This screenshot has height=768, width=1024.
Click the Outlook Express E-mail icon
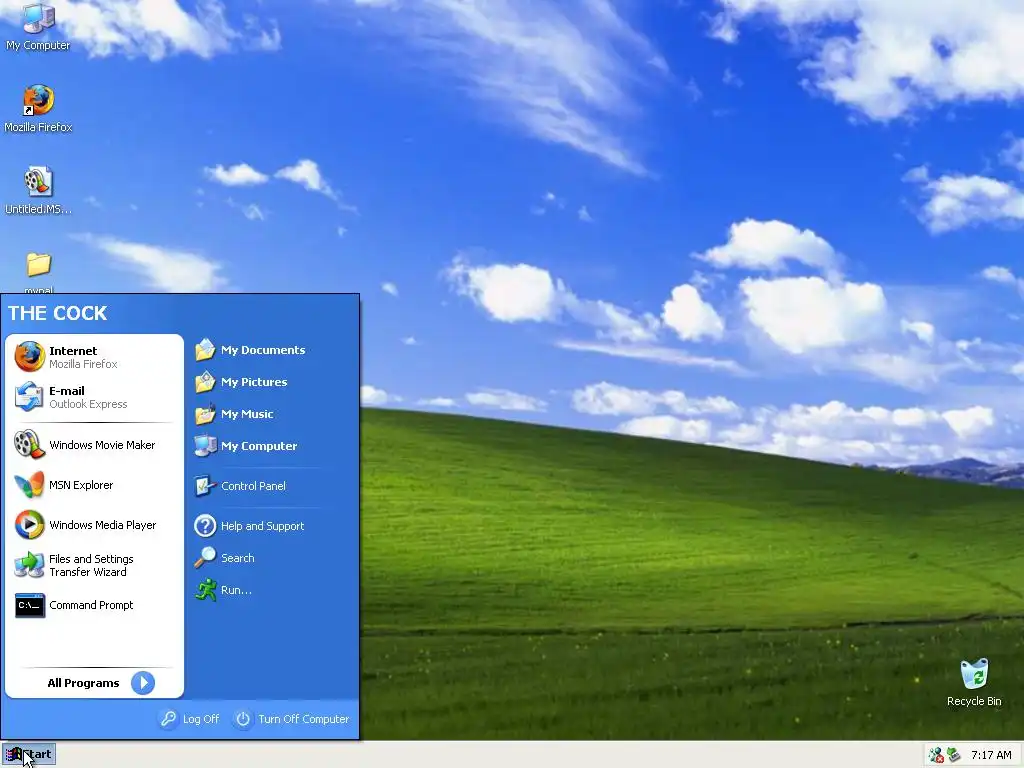[x=29, y=396]
